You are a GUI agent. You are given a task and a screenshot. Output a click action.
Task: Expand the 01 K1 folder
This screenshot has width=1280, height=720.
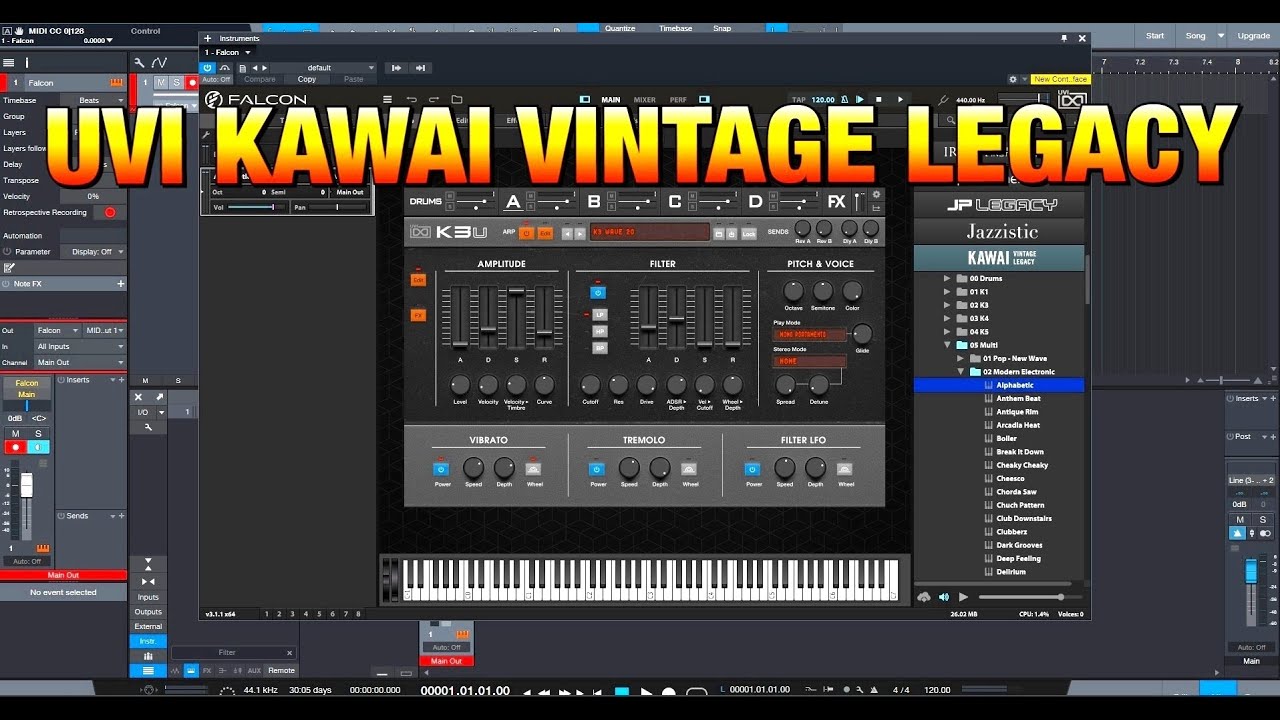[x=948, y=292]
